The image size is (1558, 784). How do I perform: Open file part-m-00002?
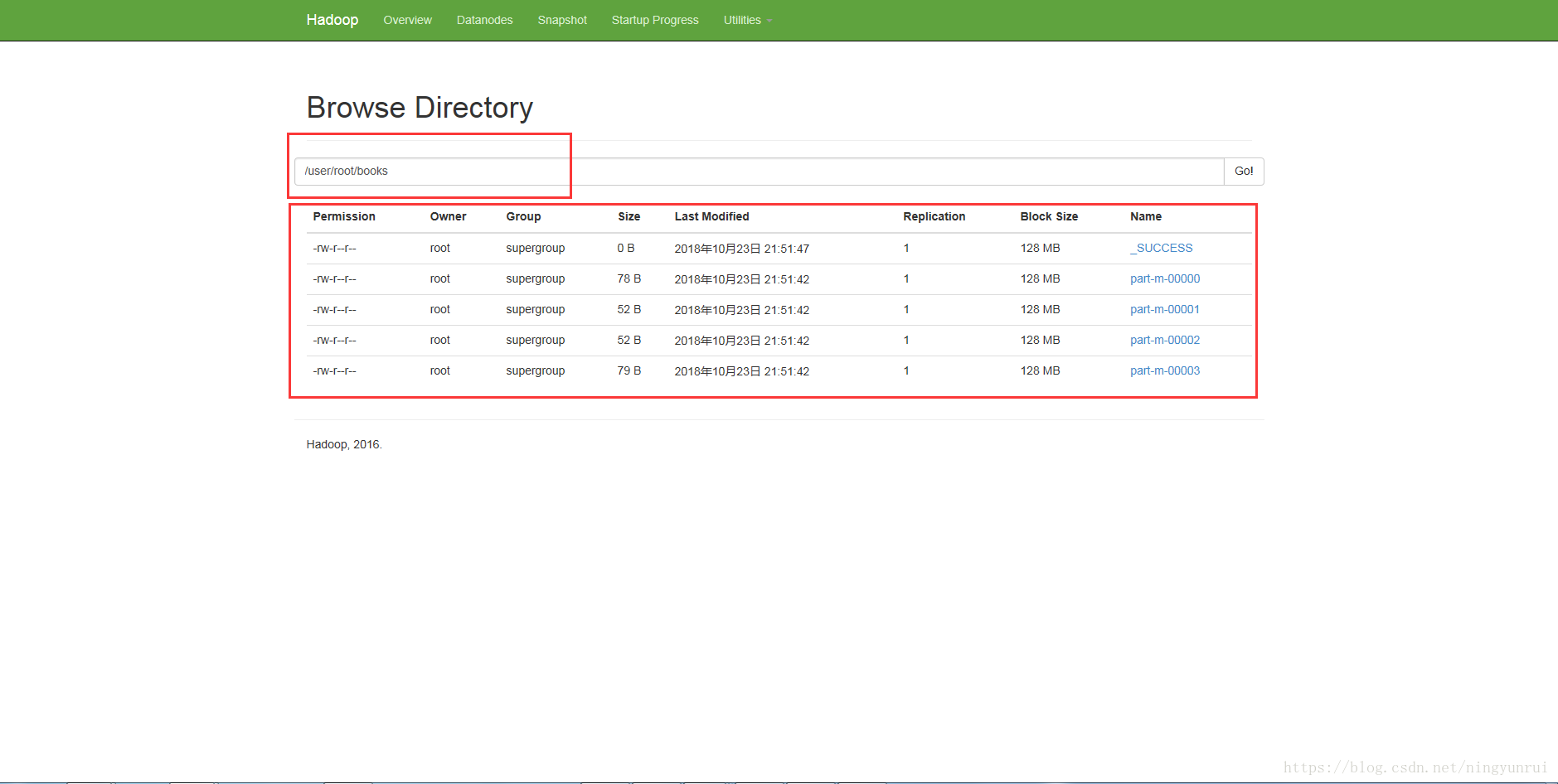point(1165,340)
